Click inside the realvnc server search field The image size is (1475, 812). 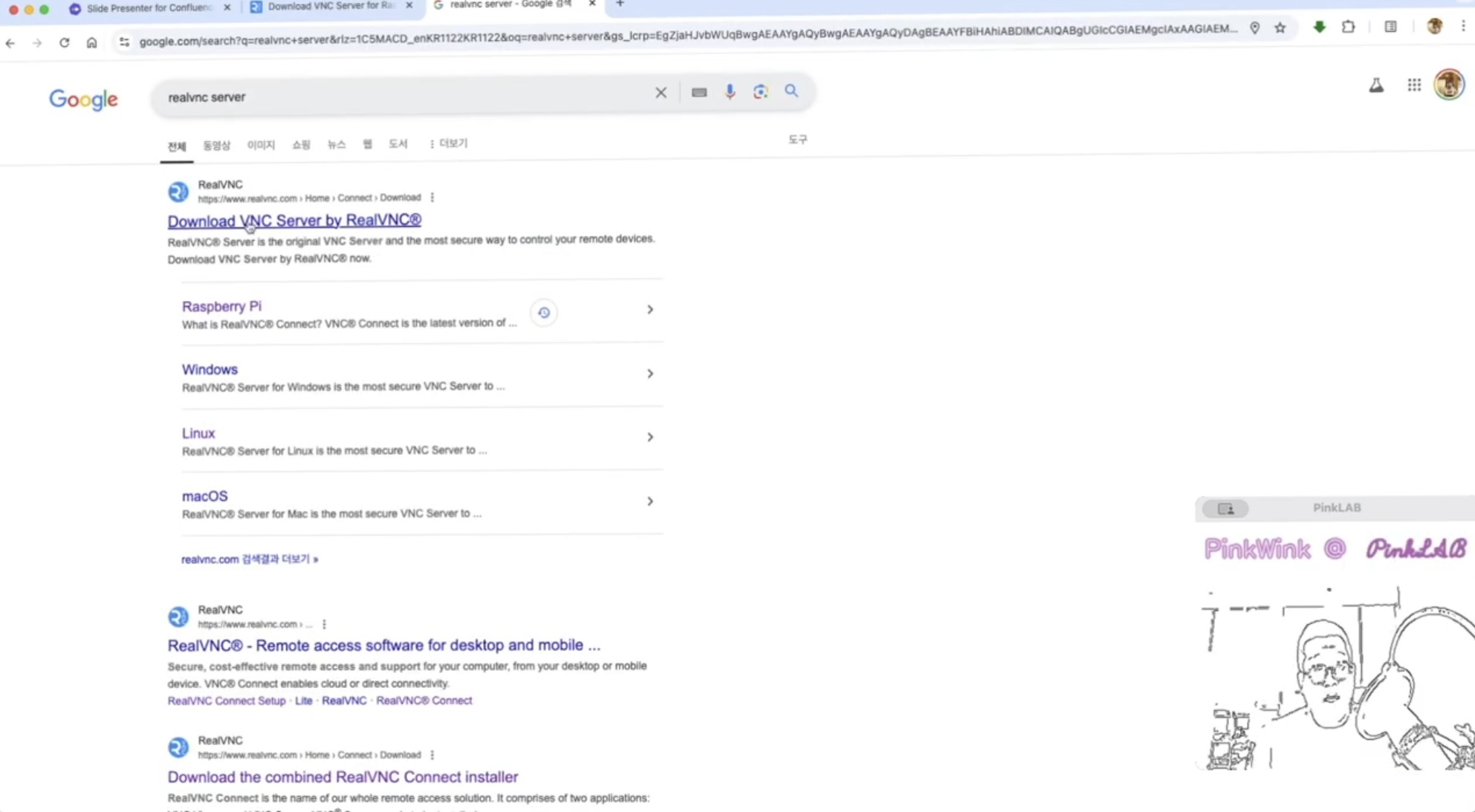point(401,97)
